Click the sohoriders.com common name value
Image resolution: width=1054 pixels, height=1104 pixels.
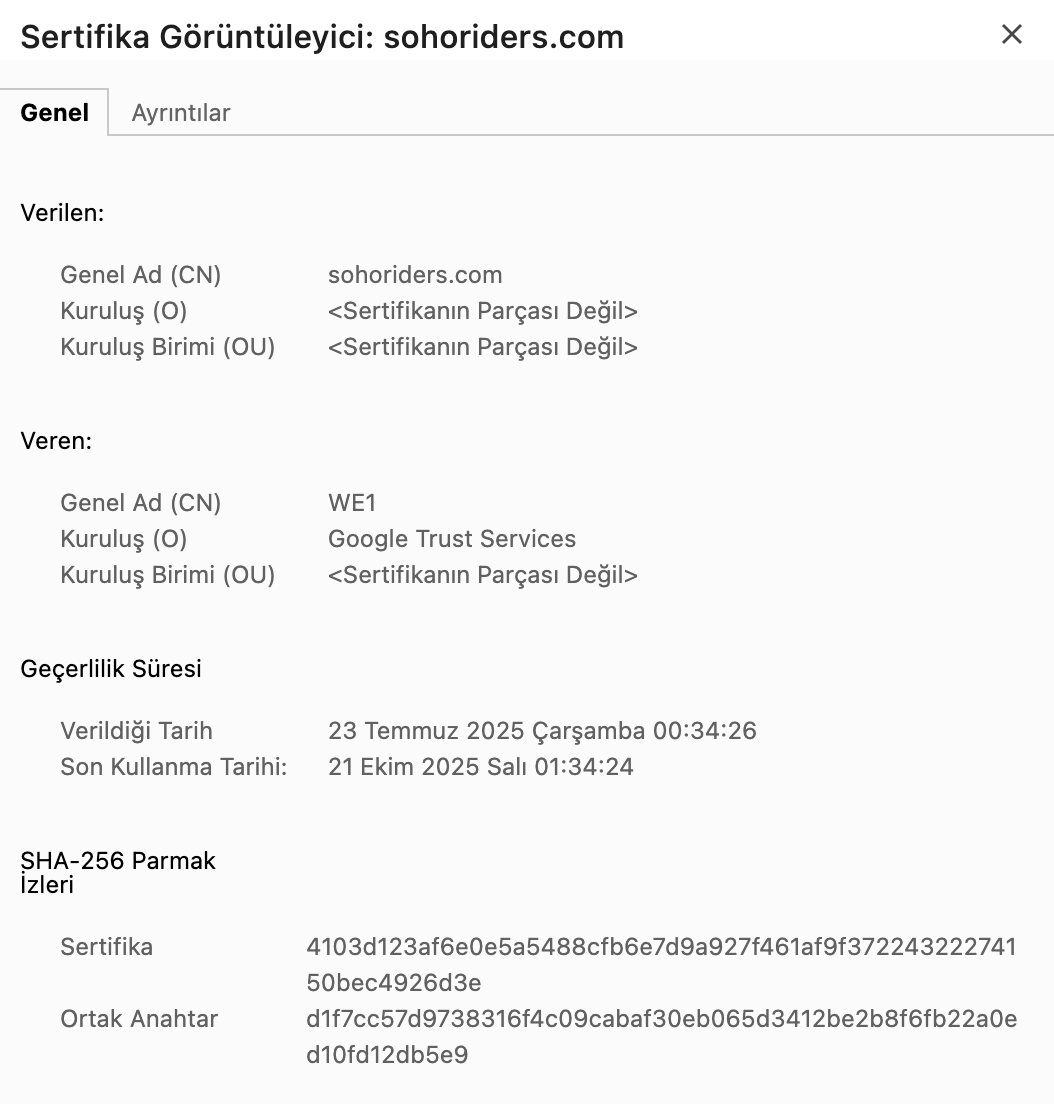pos(415,275)
